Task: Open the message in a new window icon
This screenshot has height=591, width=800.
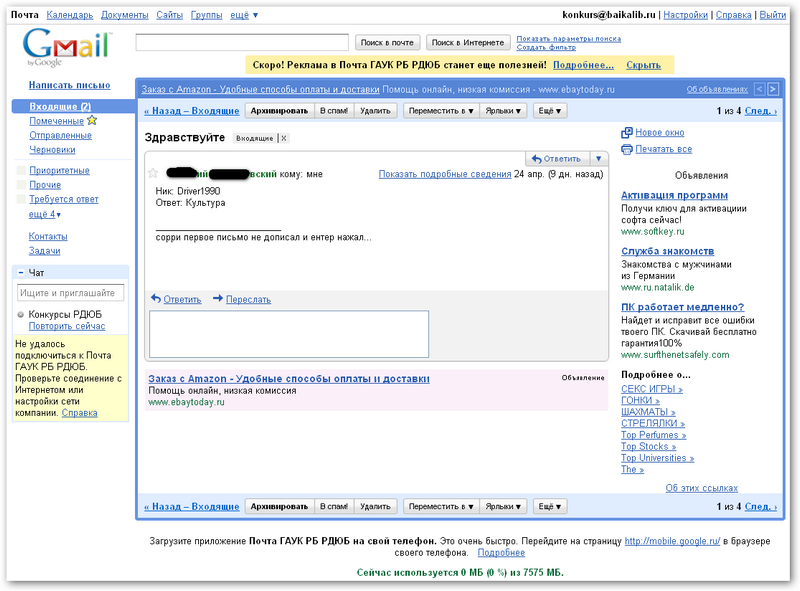Action: pyautogui.click(x=627, y=133)
